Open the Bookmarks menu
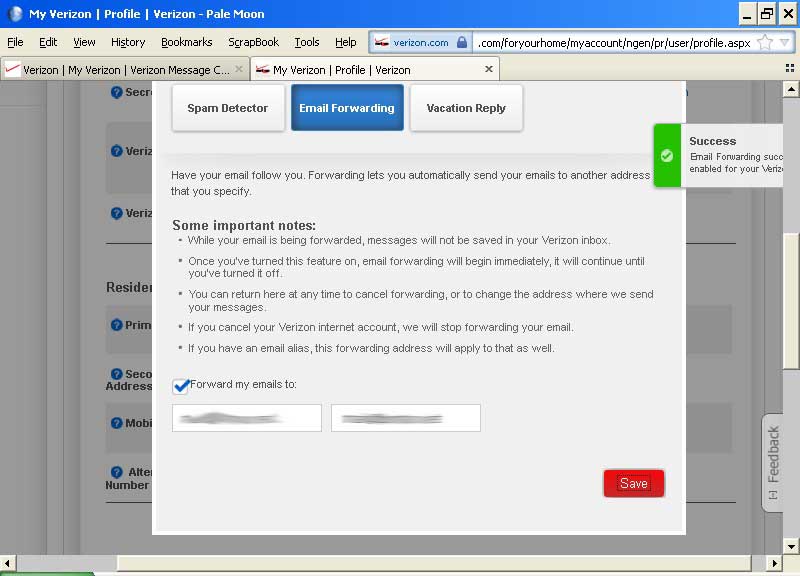The width and height of the screenshot is (800, 576). [187, 42]
